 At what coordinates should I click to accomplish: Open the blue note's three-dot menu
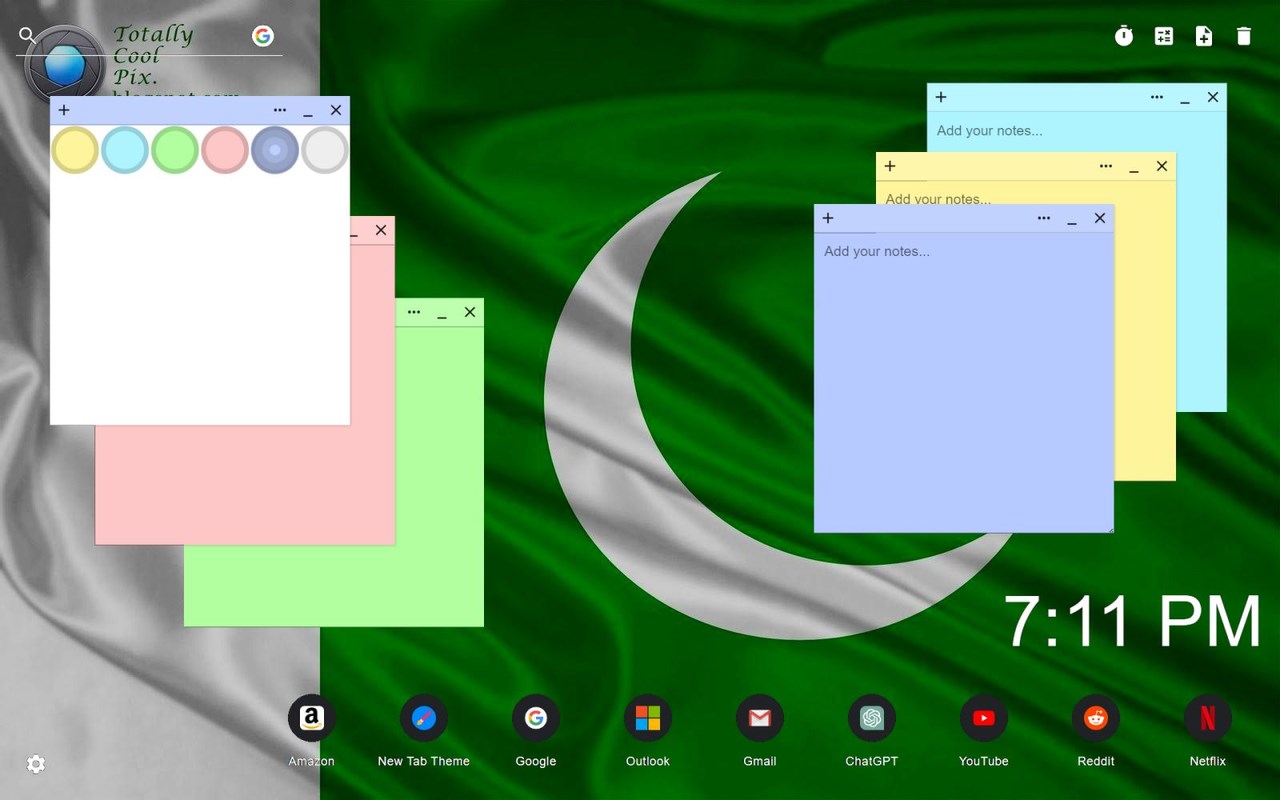1044,218
